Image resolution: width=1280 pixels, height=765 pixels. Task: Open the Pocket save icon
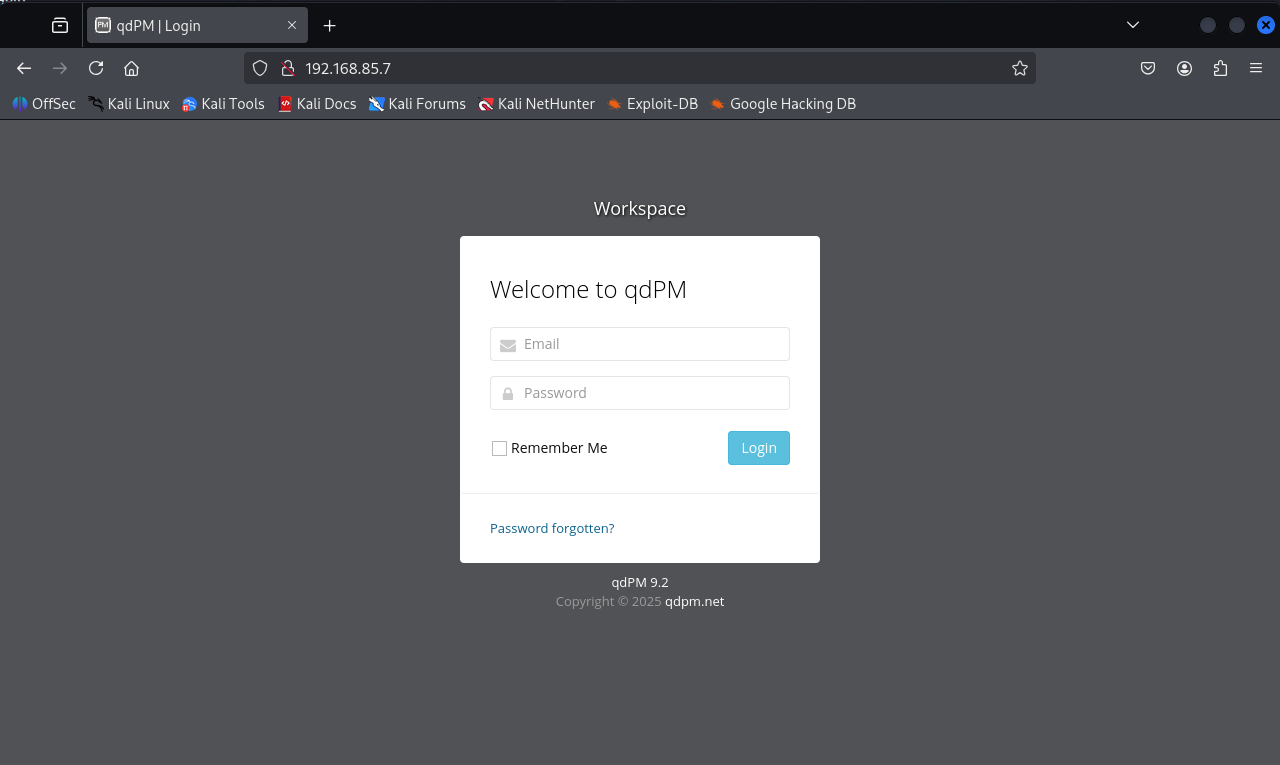pos(1148,68)
